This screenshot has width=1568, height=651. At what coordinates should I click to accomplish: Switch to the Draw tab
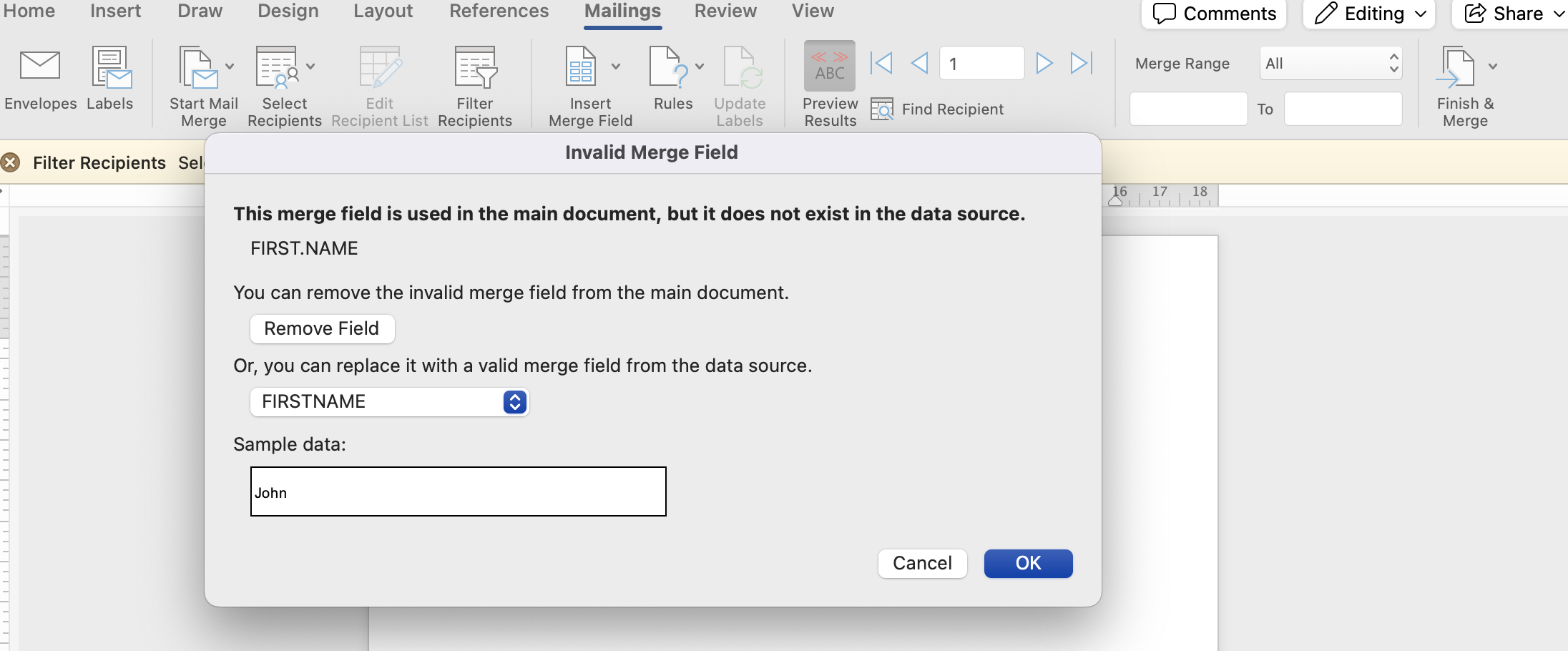pos(200,11)
